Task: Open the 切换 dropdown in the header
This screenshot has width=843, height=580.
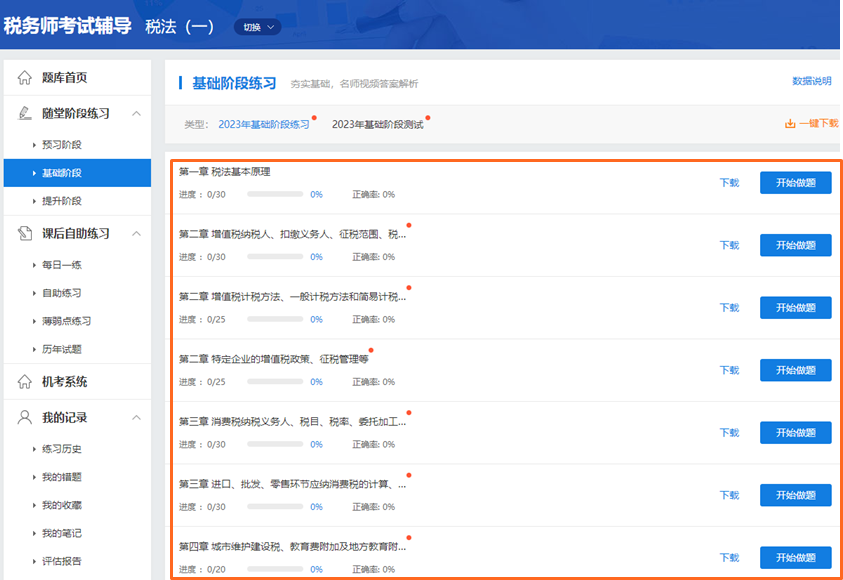Action: (256, 27)
